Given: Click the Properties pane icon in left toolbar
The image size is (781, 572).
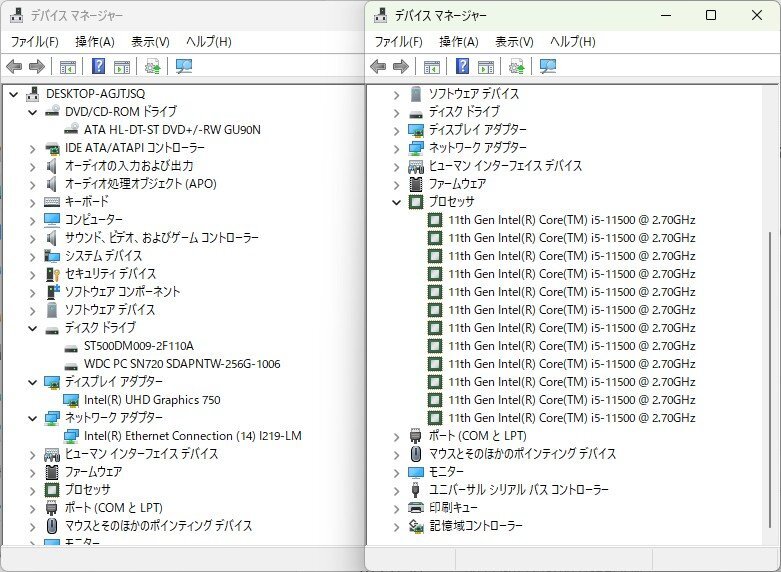Looking at the screenshot, I should [122, 66].
